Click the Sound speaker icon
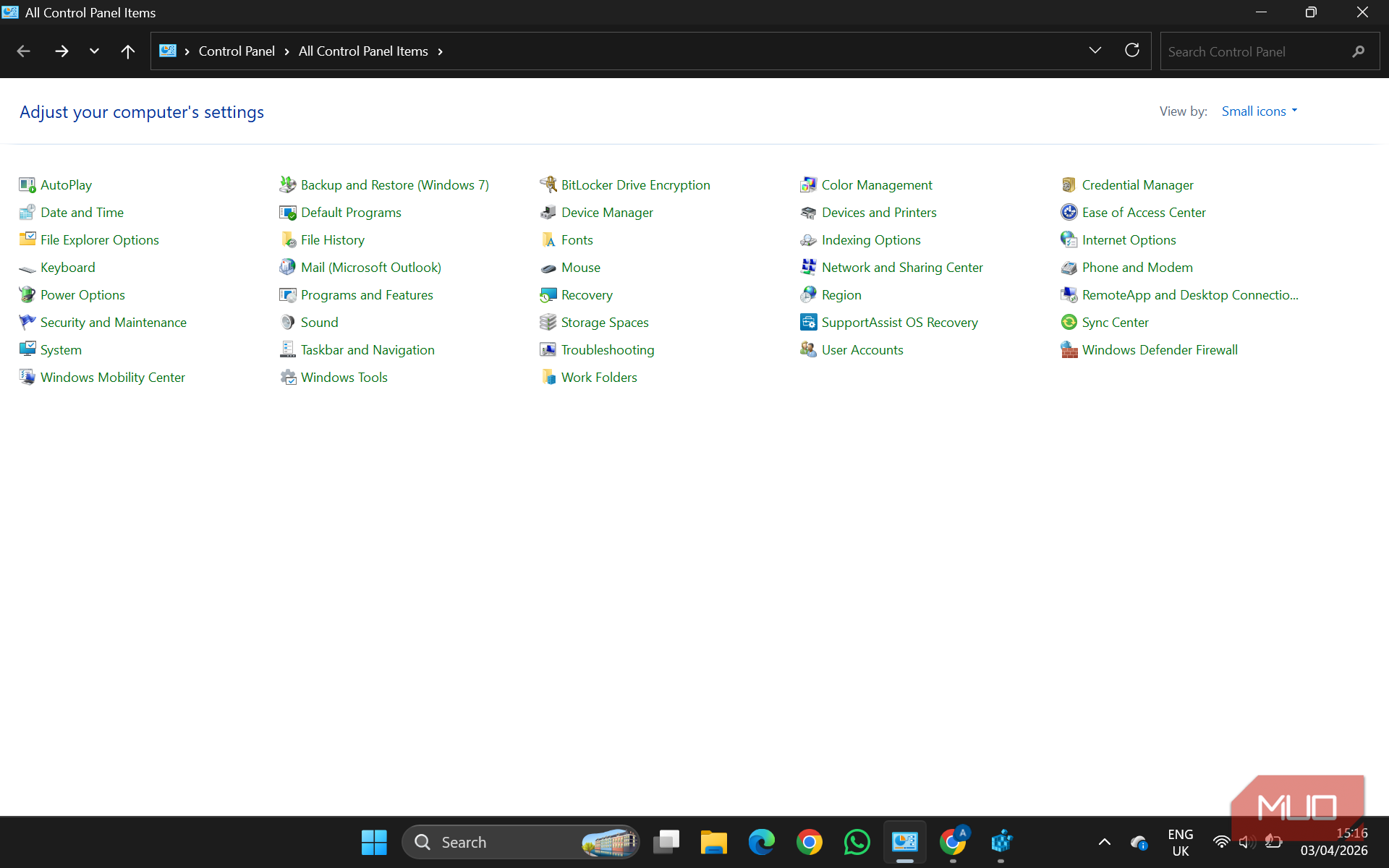Screen dimensions: 1389x868 (x=288, y=323)
